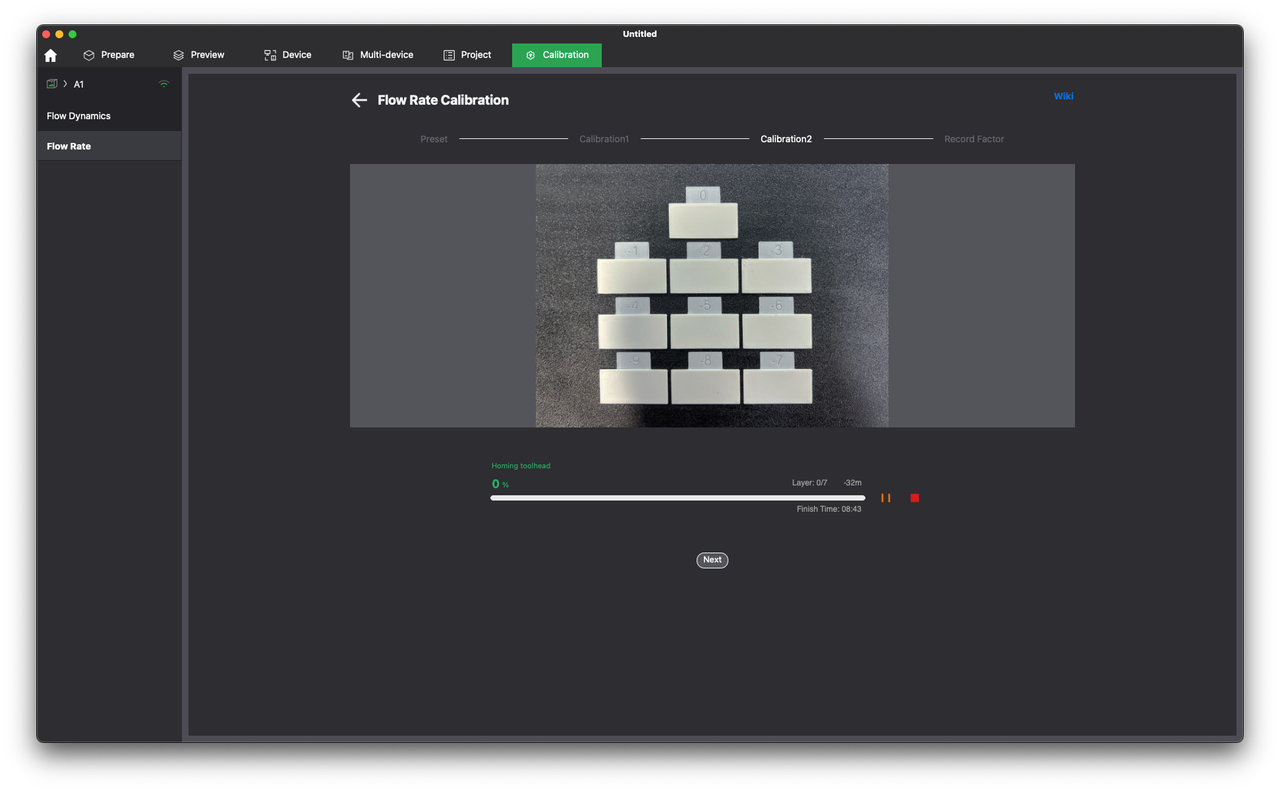Image resolution: width=1280 pixels, height=791 pixels.
Task: Open the Prepare tab
Action: pyautogui.click(x=108, y=55)
